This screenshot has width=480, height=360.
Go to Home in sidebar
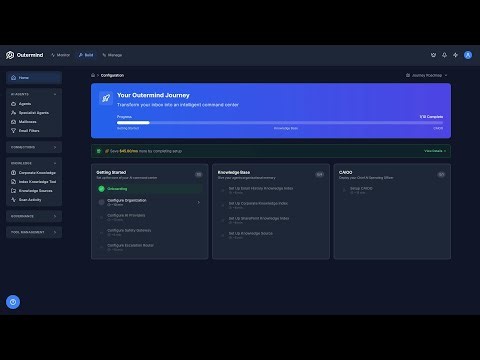34,78
